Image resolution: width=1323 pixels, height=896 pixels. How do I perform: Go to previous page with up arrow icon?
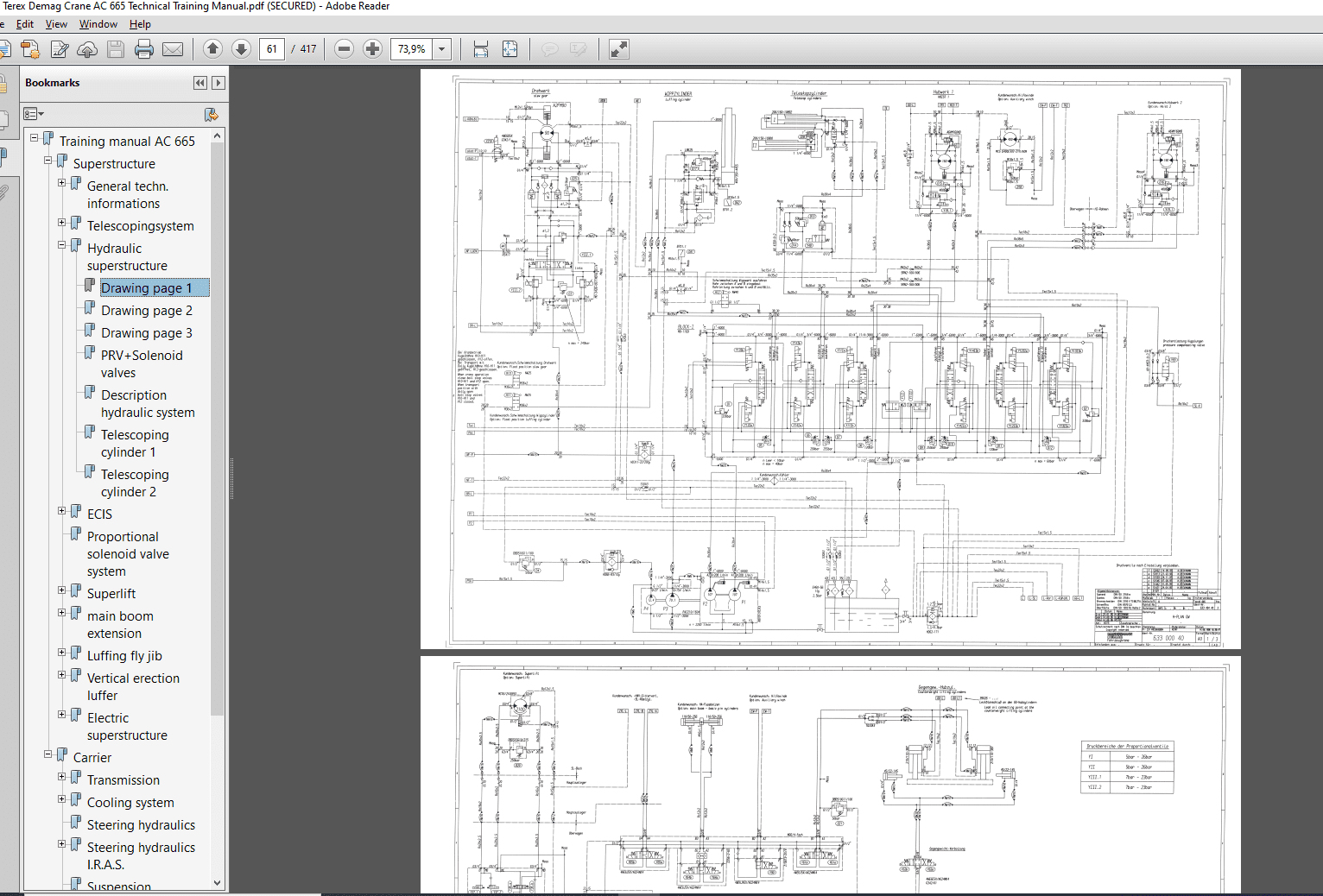click(x=213, y=49)
